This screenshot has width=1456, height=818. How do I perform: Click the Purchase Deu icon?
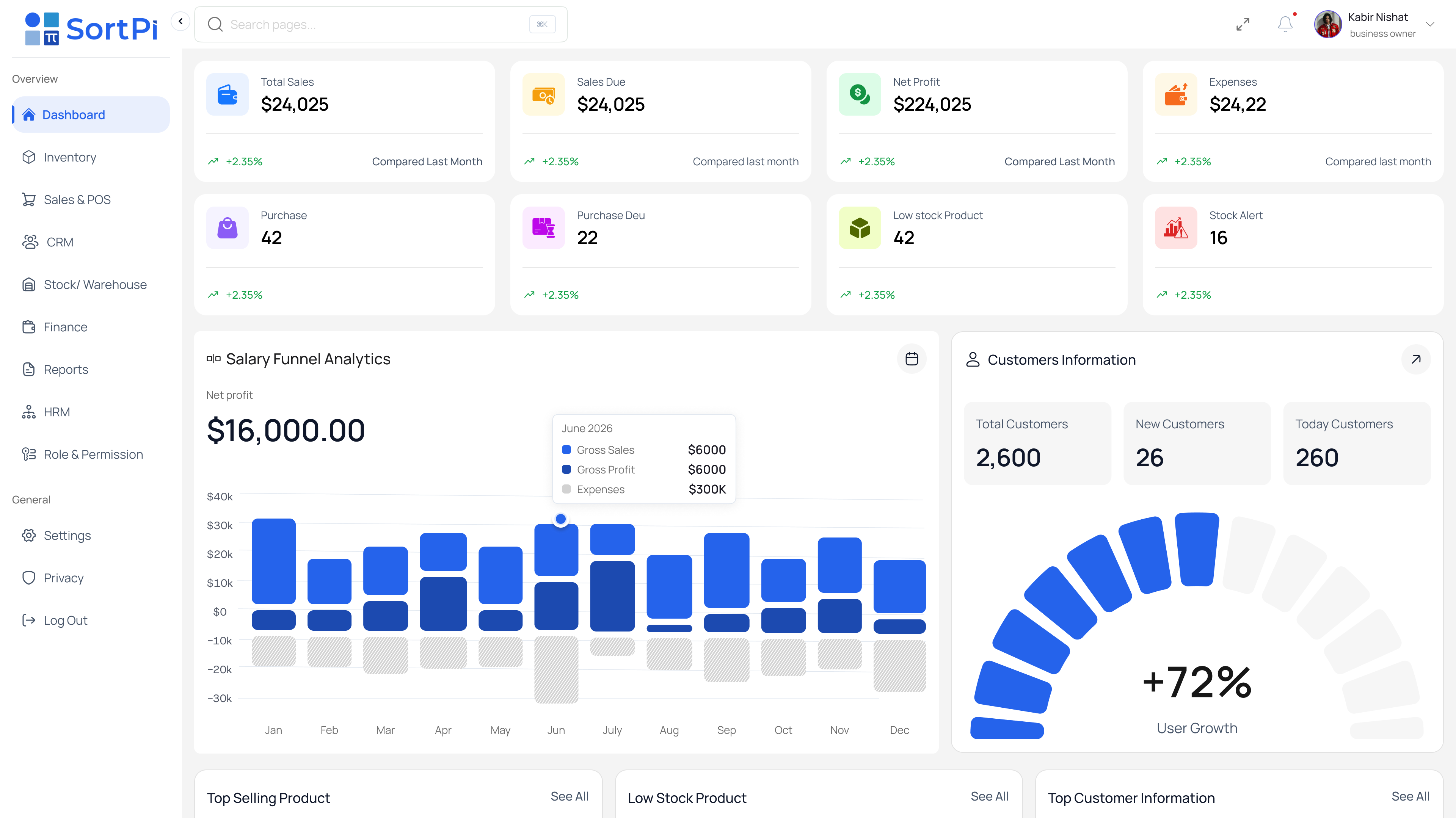pyautogui.click(x=543, y=228)
